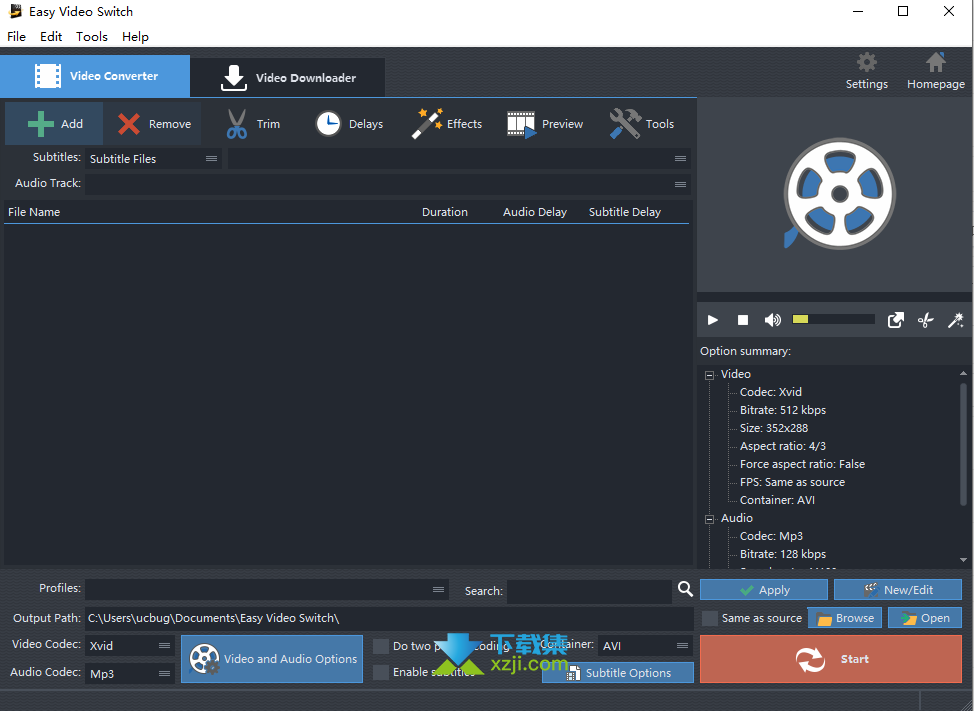This screenshot has width=974, height=711.
Task: Open the Delays clock tool
Action: point(328,124)
